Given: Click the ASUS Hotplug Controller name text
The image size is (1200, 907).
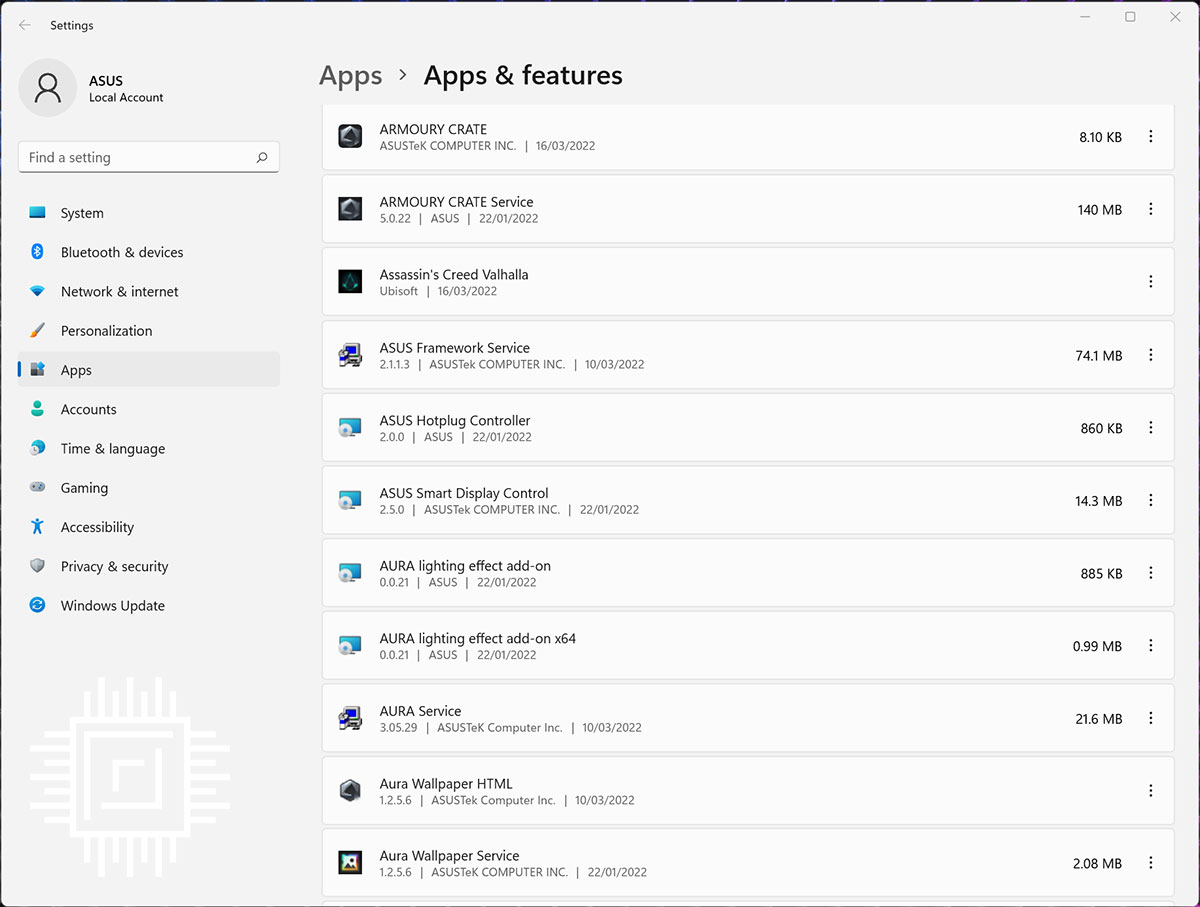Looking at the screenshot, I should (x=455, y=420).
